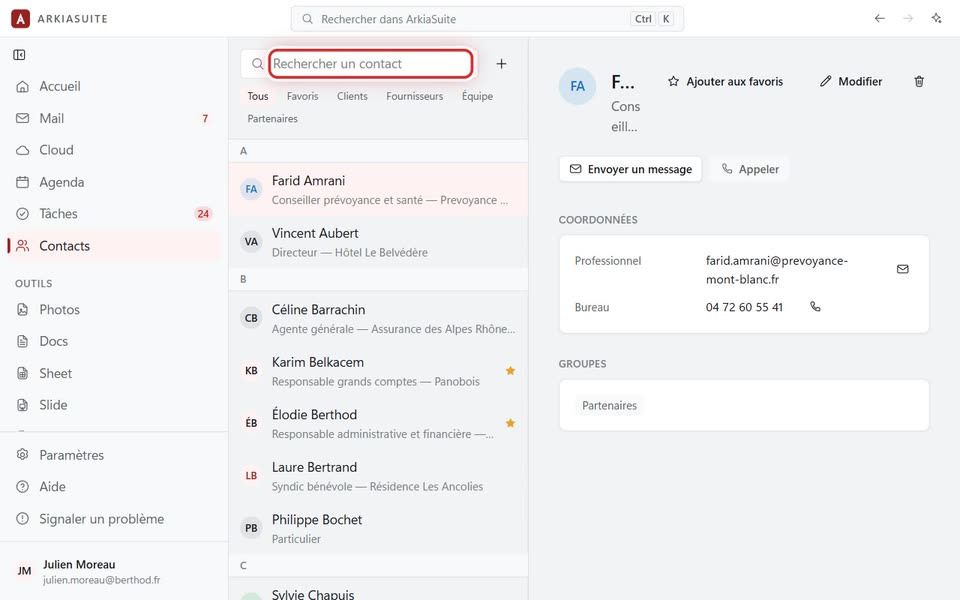The width and height of the screenshot is (960, 600).
Task: Click Envoyer un message button
Action: [x=631, y=169]
